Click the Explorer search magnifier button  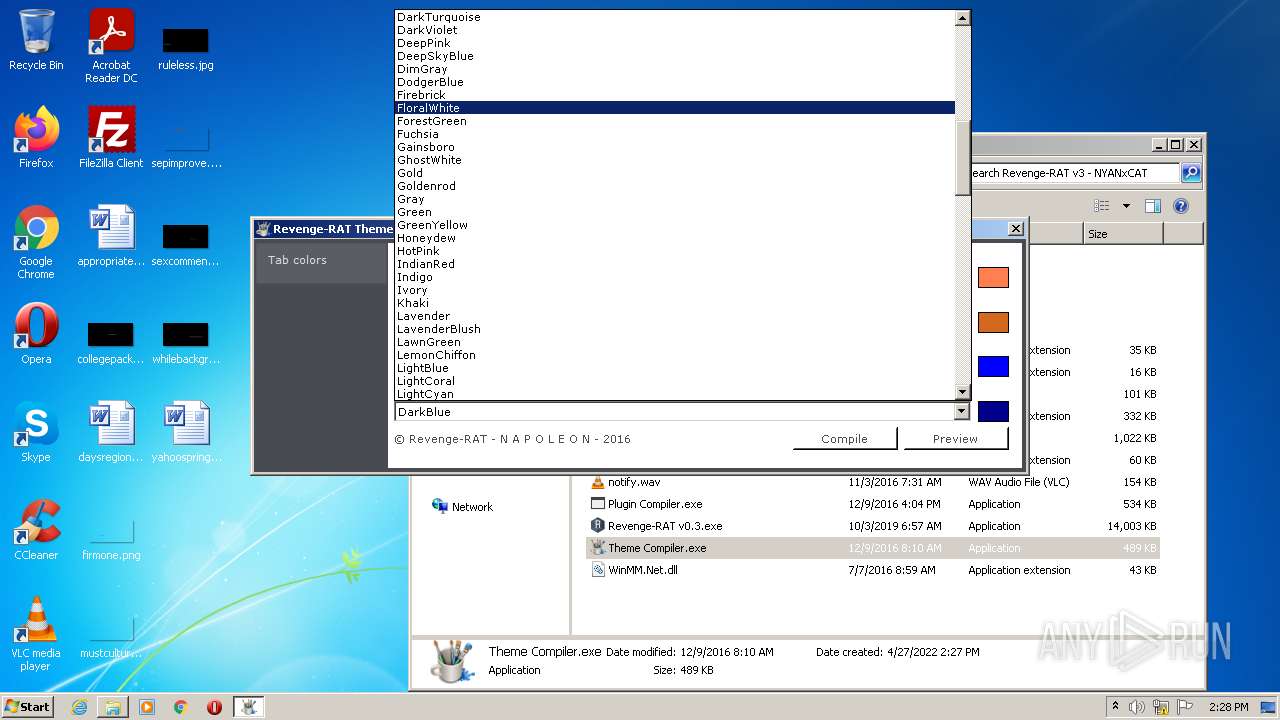(x=1191, y=173)
